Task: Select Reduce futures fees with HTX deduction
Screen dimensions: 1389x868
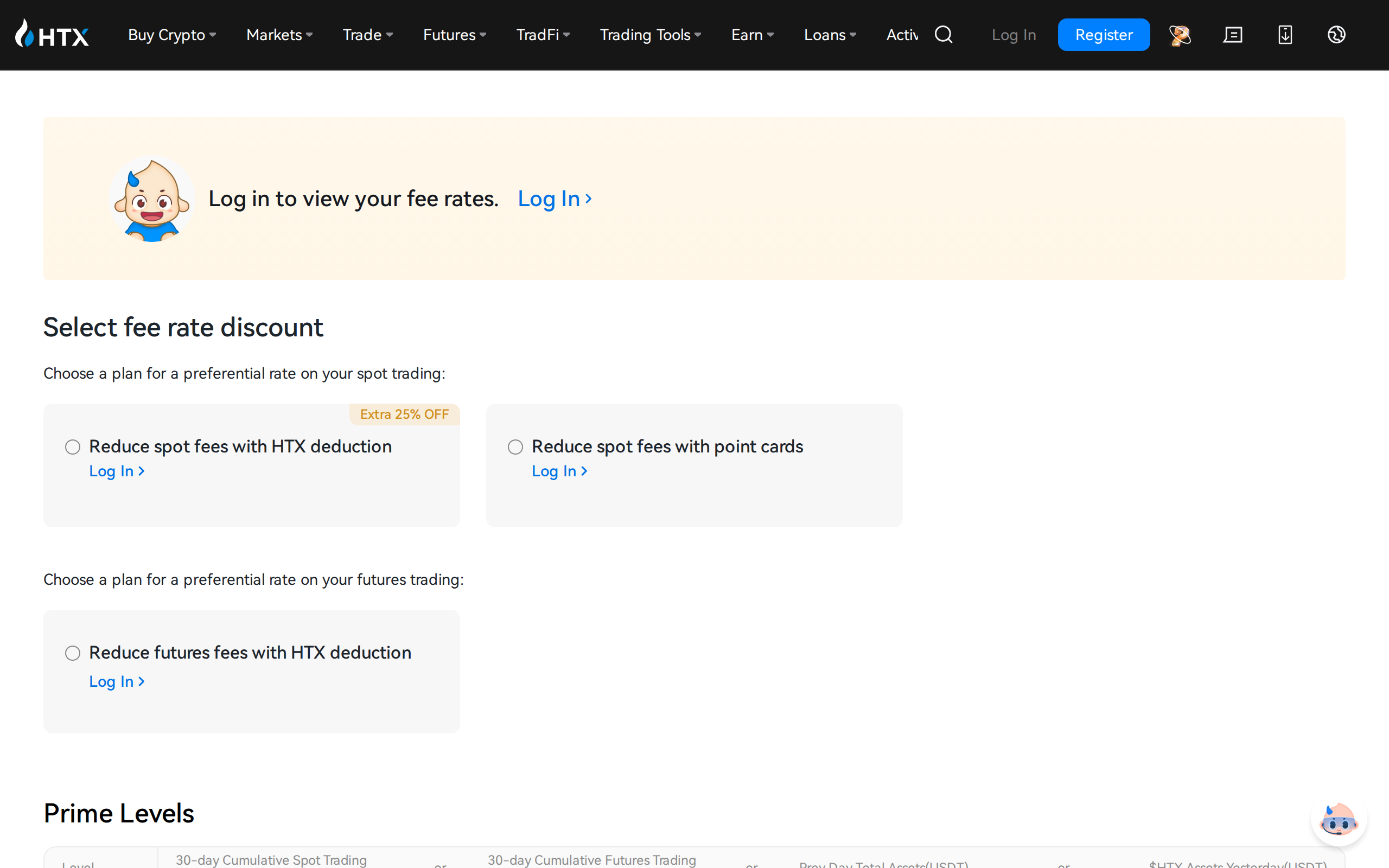Action: pos(72,653)
